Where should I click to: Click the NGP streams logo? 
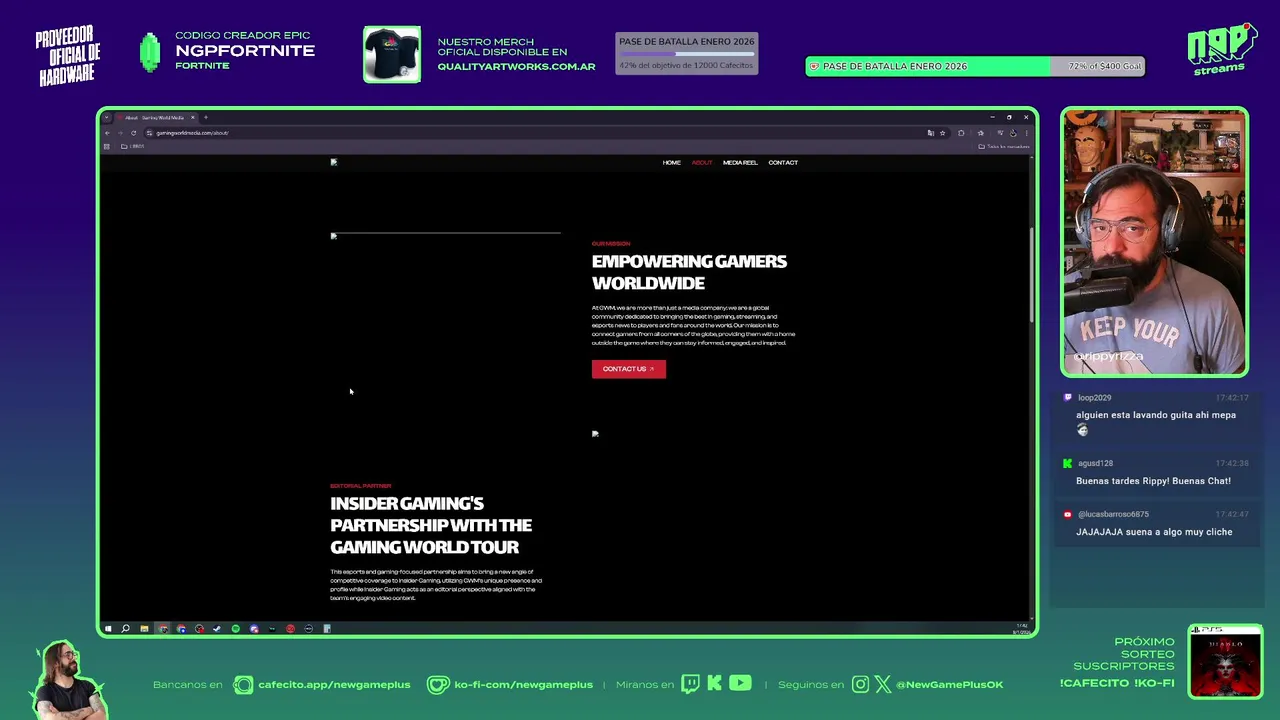point(1221,49)
